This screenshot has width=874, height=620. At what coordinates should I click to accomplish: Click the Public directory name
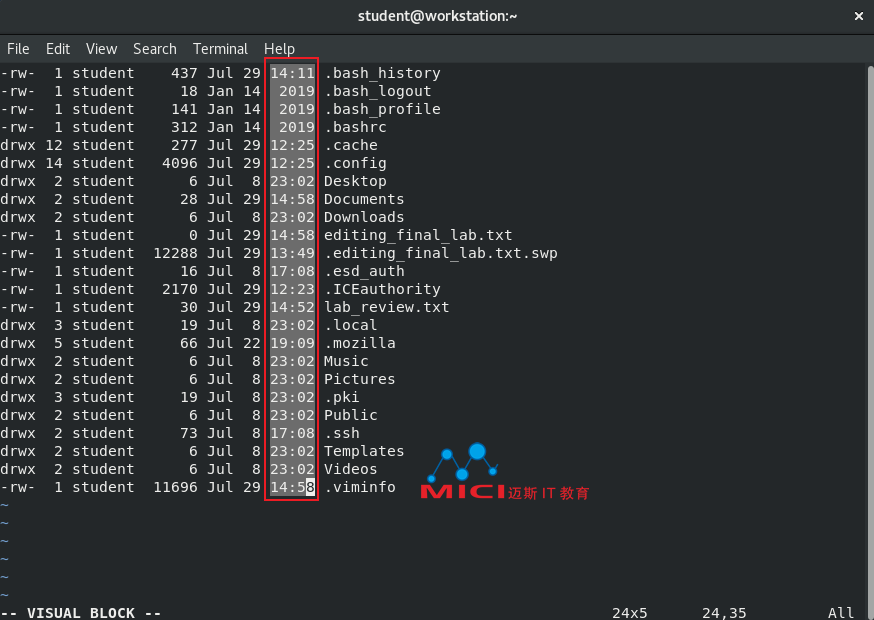351,415
